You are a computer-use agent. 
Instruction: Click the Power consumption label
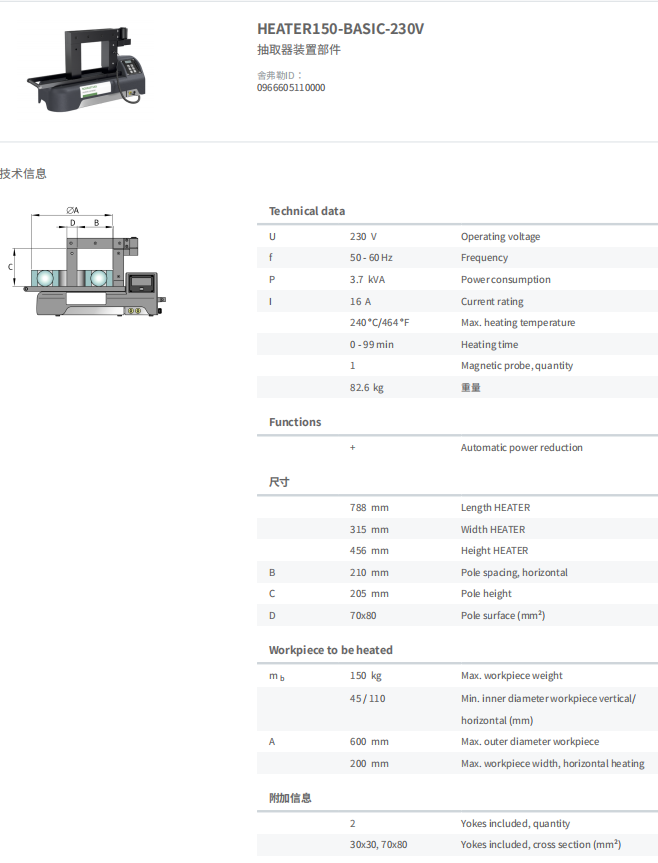click(506, 280)
